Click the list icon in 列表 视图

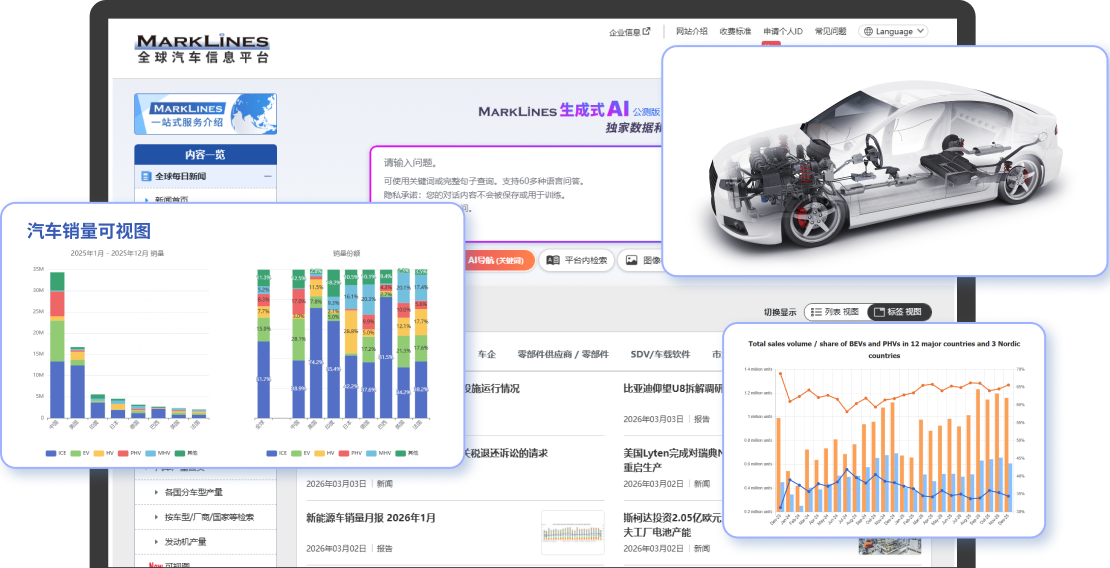coord(817,312)
